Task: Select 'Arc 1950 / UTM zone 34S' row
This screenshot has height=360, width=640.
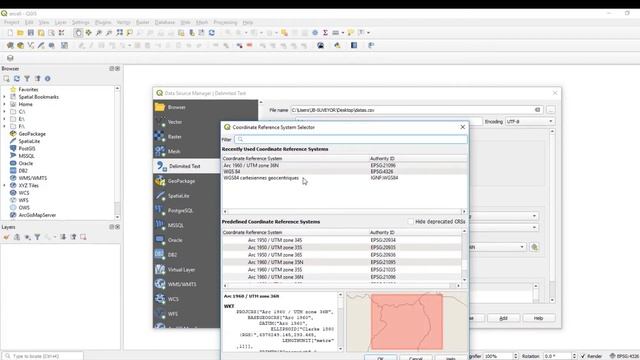Action: pos(342,240)
